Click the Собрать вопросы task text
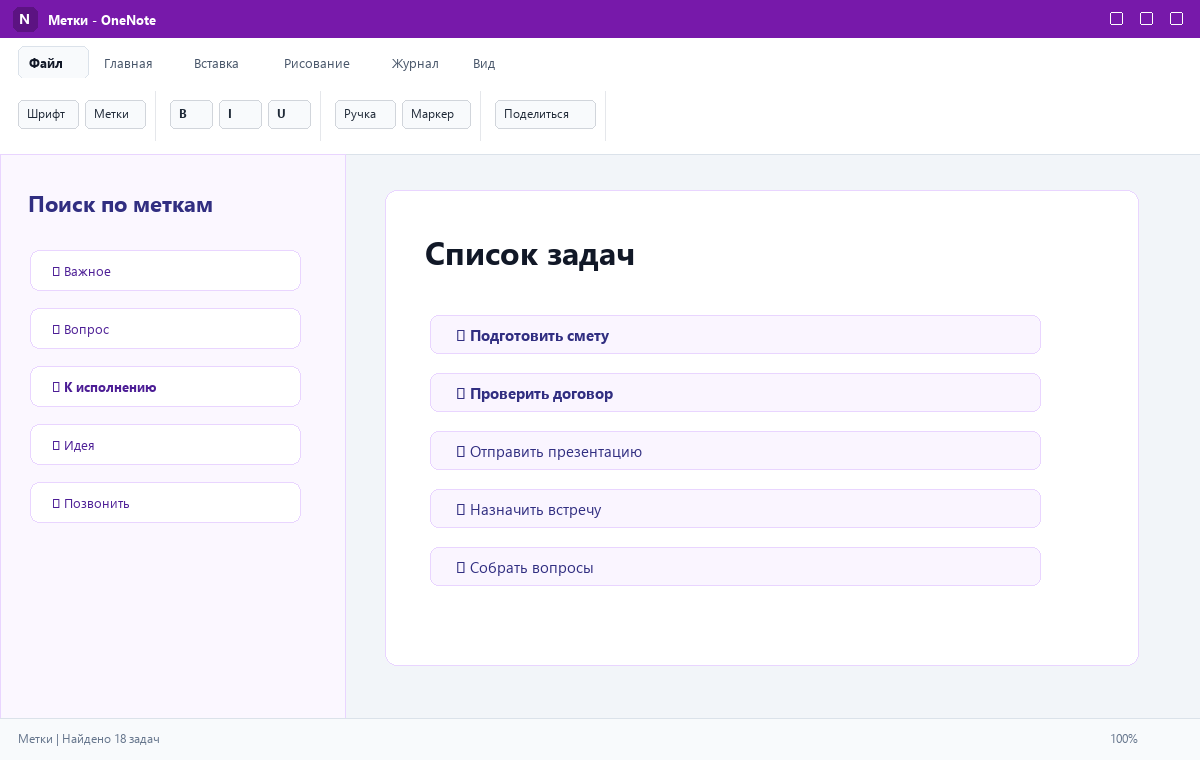The width and height of the screenshot is (1200, 760). coord(531,568)
